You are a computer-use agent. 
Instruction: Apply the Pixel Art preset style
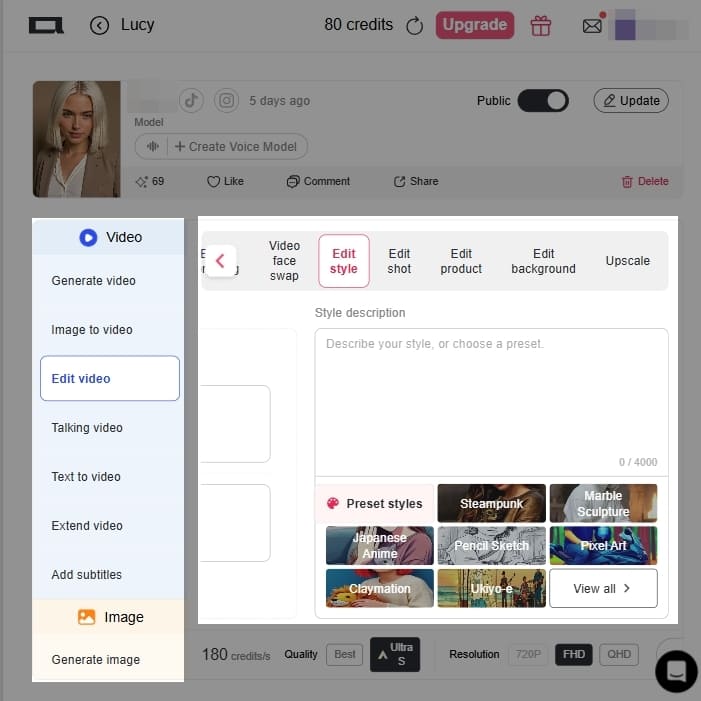(x=603, y=545)
